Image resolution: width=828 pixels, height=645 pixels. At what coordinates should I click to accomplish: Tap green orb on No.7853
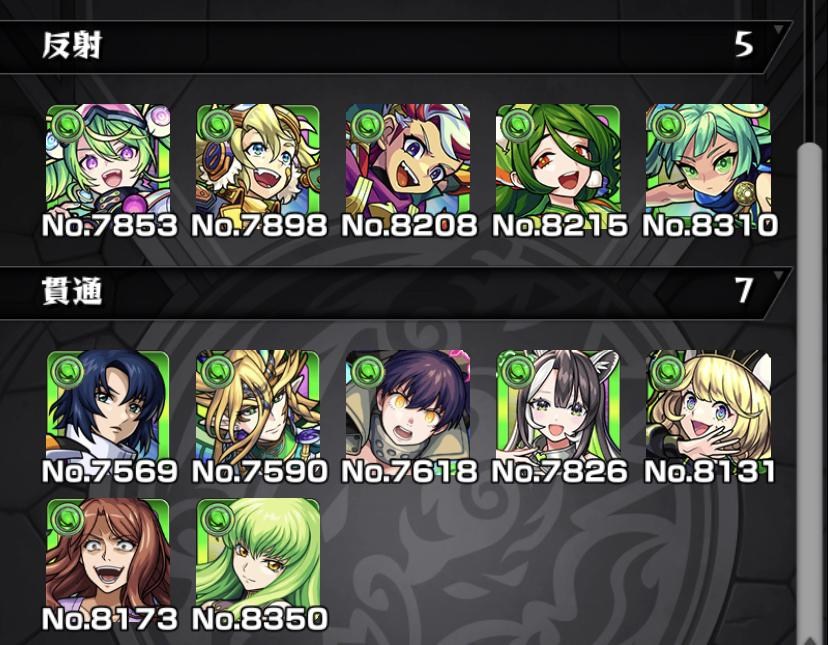point(69,126)
